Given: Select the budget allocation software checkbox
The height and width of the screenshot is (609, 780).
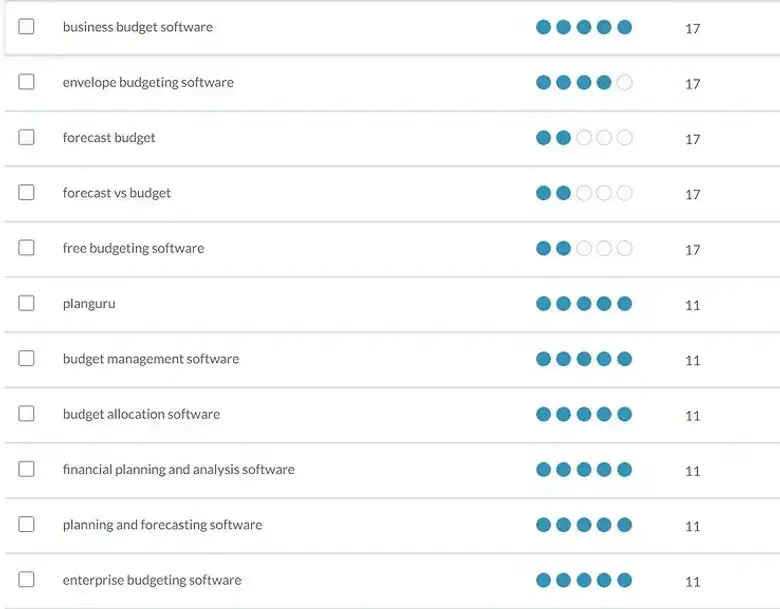Looking at the screenshot, I should [x=26, y=414].
